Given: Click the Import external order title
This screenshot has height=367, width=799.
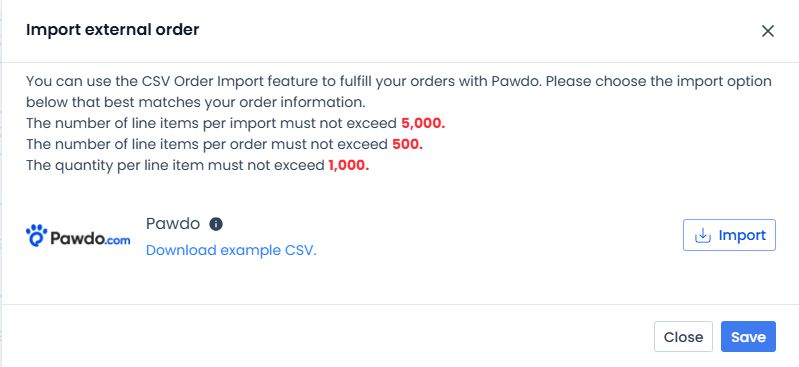Looking at the screenshot, I should 113,30.
